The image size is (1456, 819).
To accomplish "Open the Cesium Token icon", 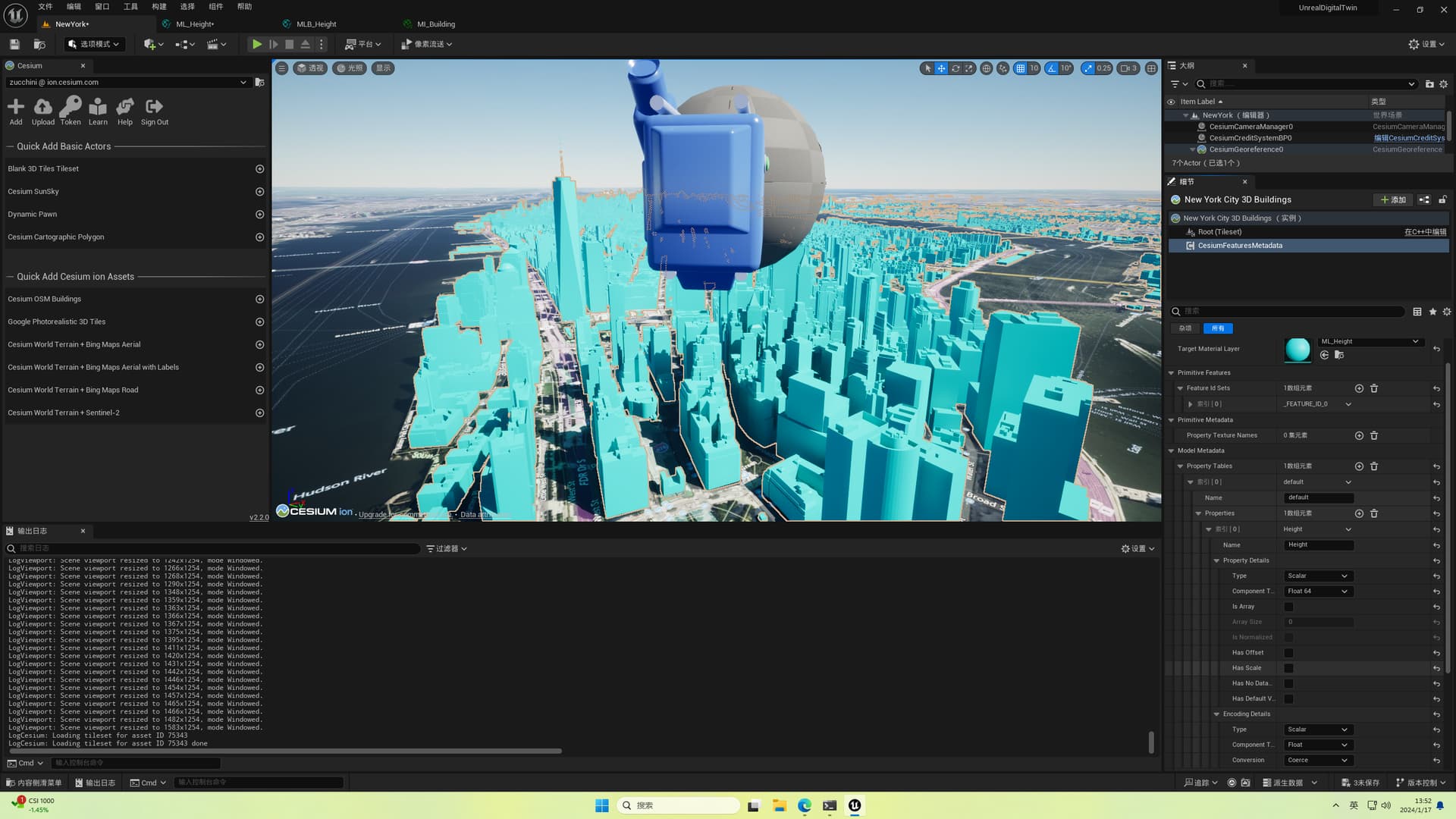I will click(71, 107).
